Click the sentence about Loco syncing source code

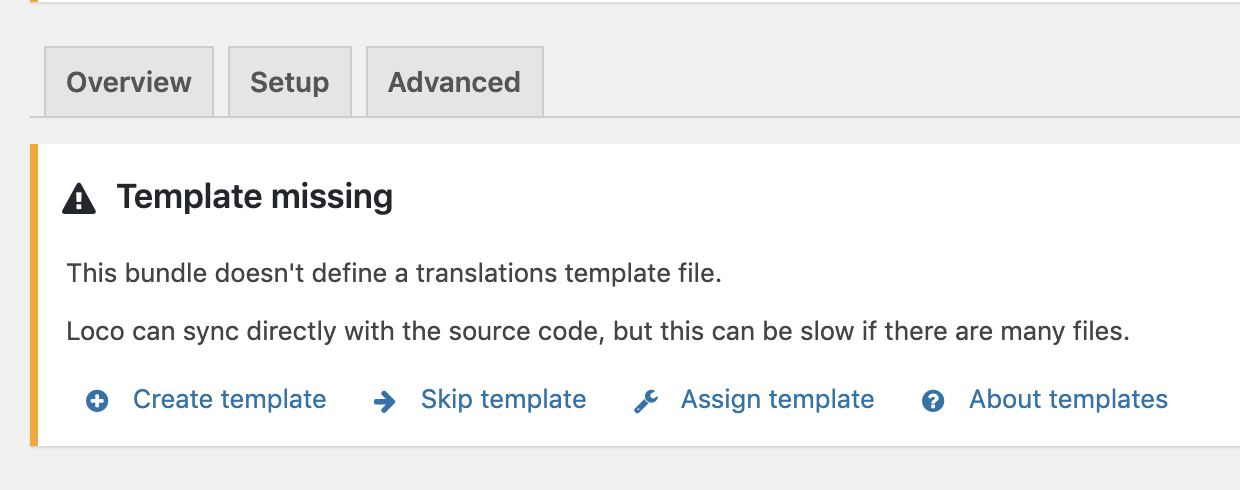pos(597,331)
